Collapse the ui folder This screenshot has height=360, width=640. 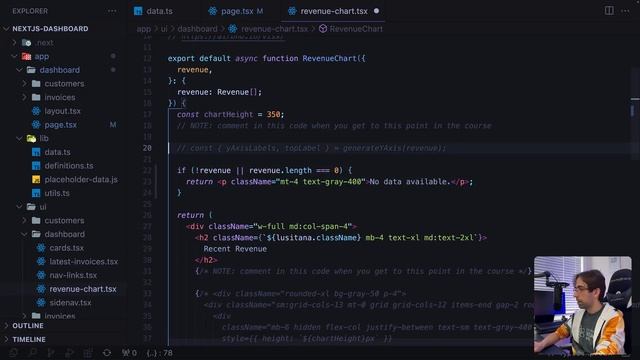click(19, 207)
